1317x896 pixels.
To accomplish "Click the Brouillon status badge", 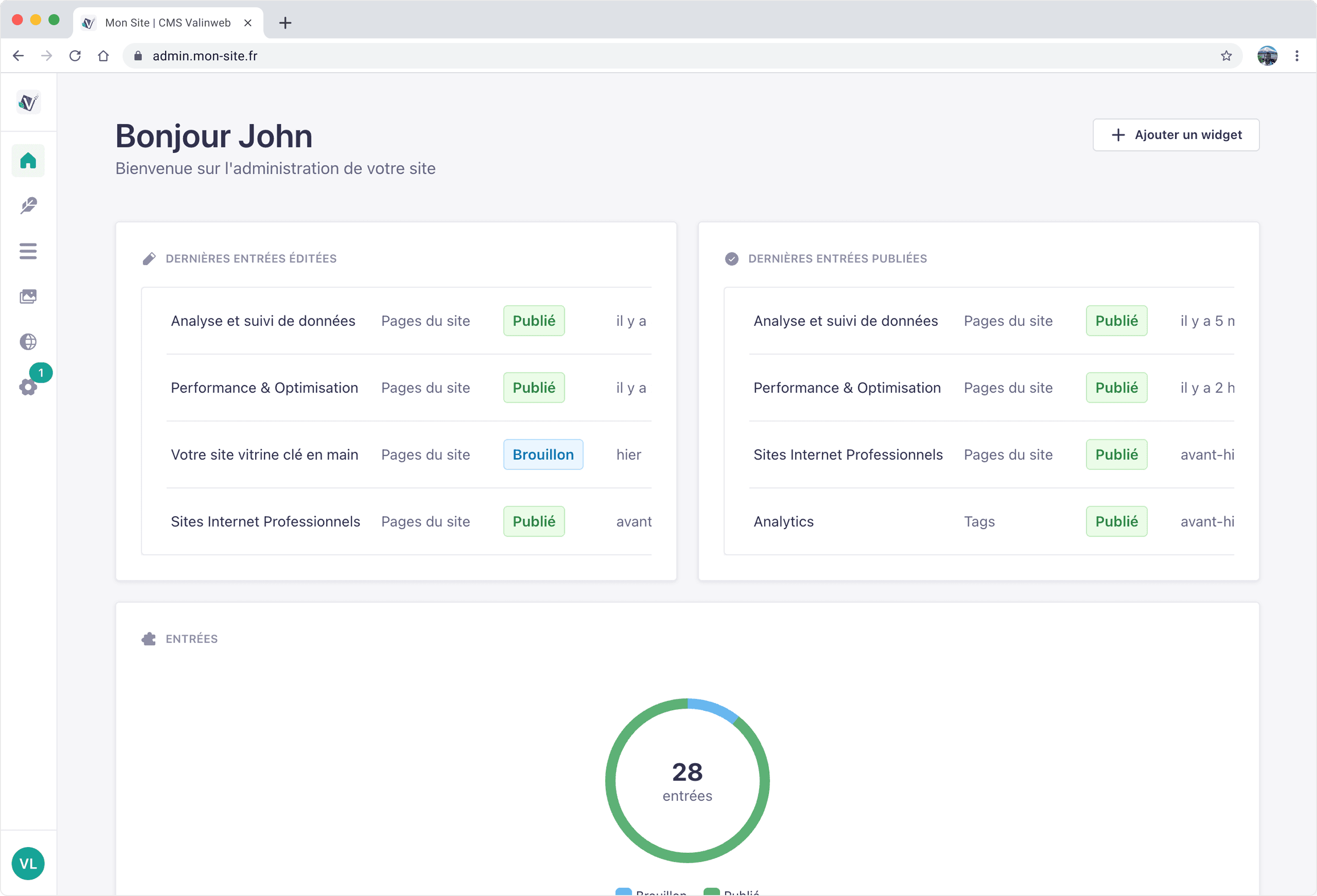I will 543,454.
